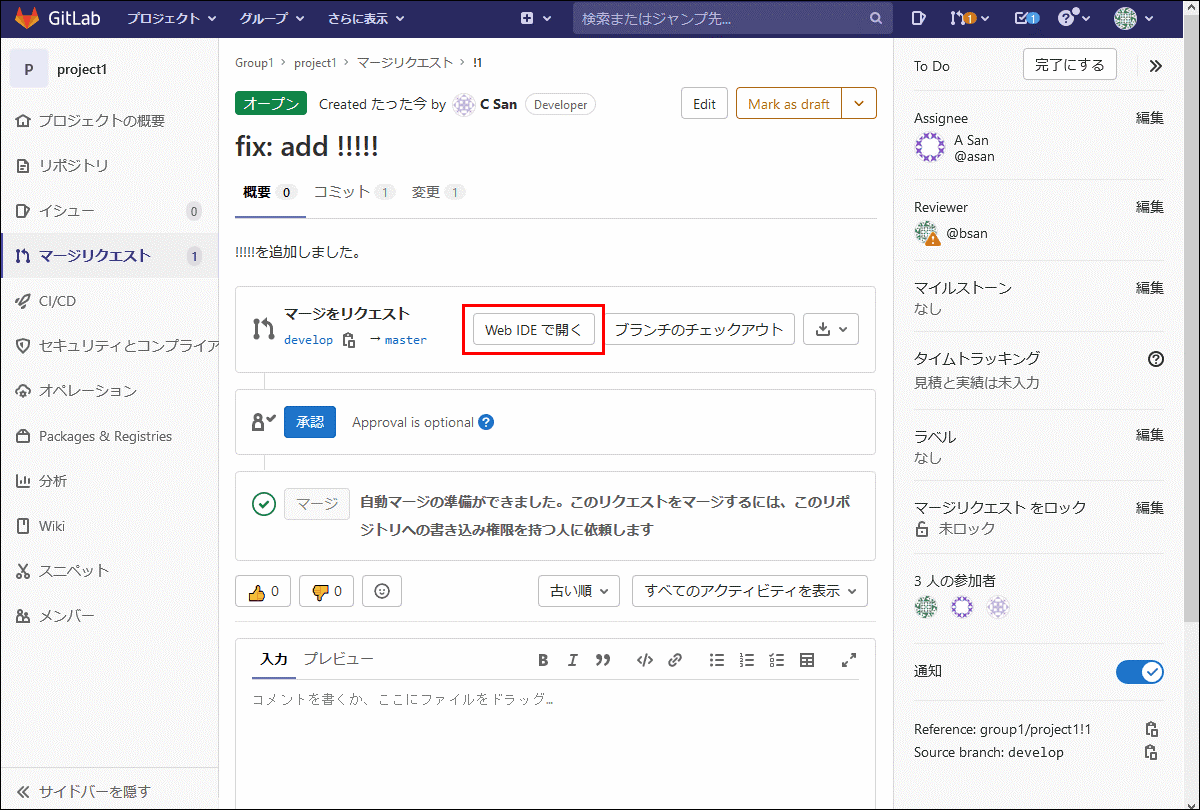Switch to the 概要 tab
This screenshot has width=1200, height=810.
coord(269,192)
